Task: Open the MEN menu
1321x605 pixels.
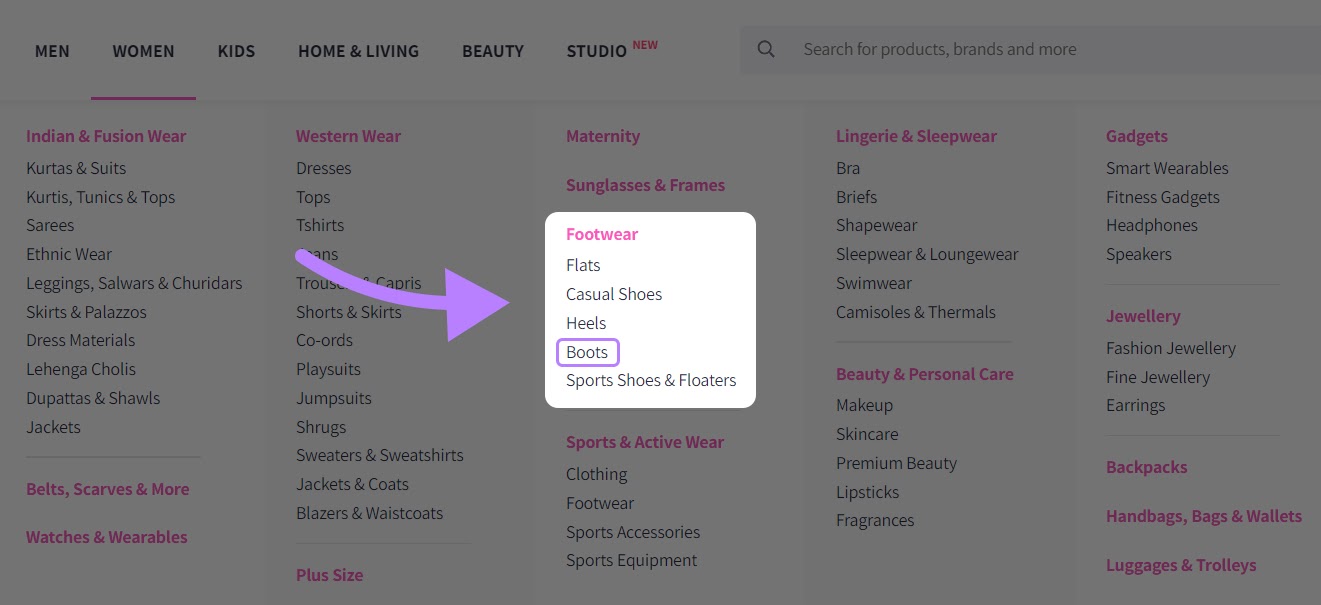Action: (x=52, y=50)
